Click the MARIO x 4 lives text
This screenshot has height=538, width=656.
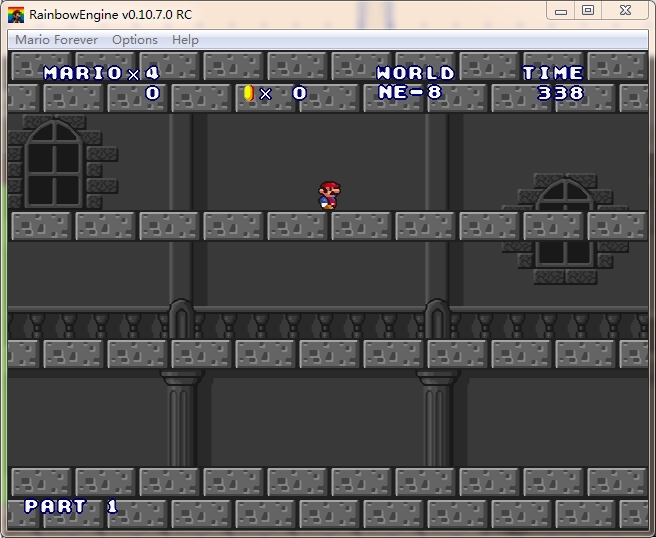[102, 74]
